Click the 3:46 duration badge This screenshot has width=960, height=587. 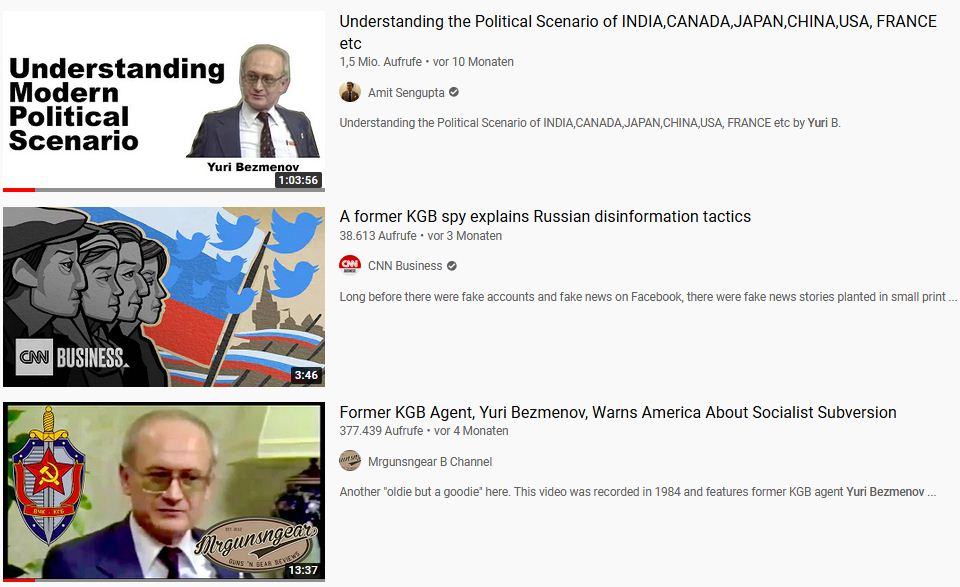(306, 375)
